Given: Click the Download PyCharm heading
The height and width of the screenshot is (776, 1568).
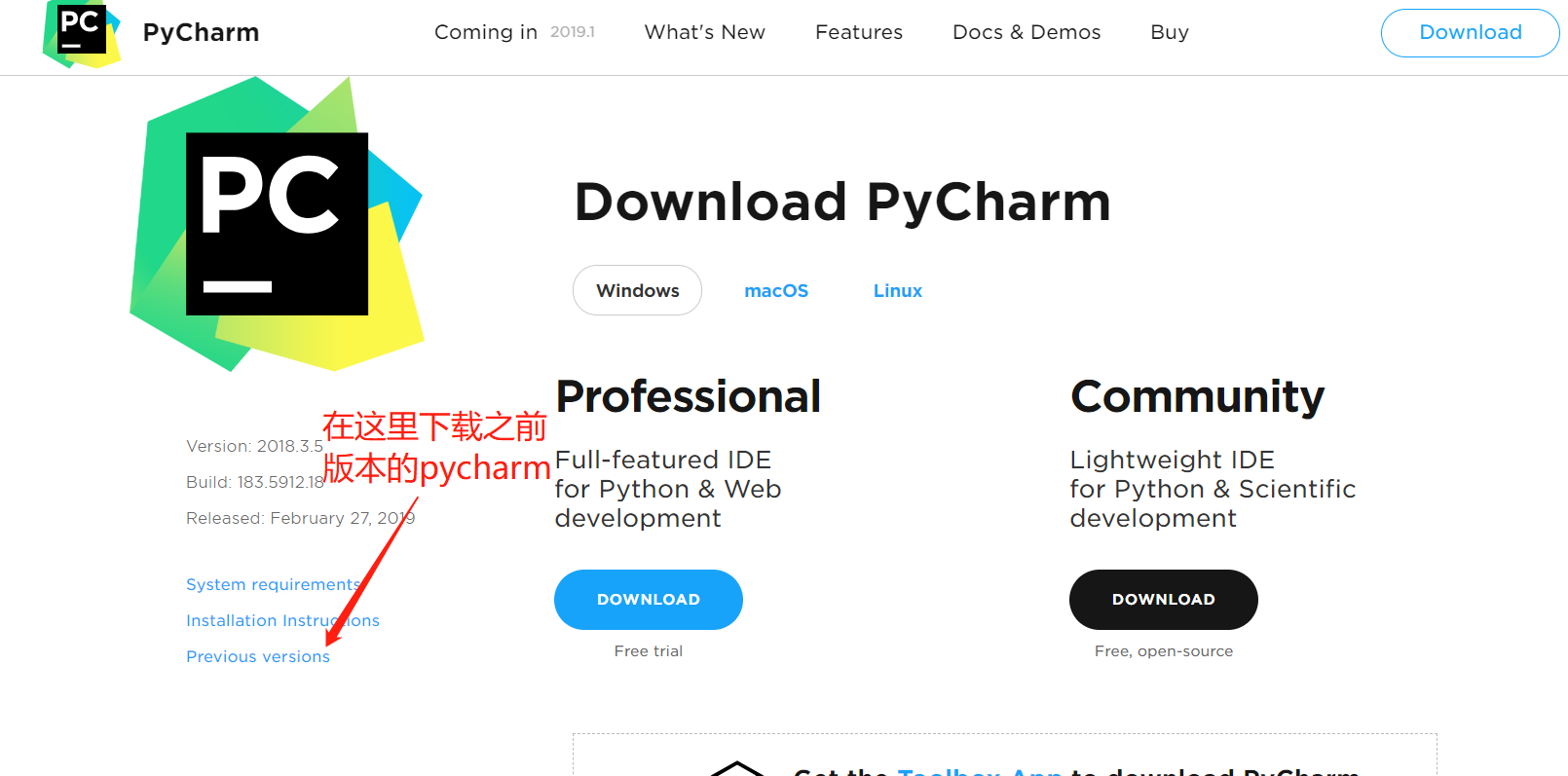Looking at the screenshot, I should 842,203.
